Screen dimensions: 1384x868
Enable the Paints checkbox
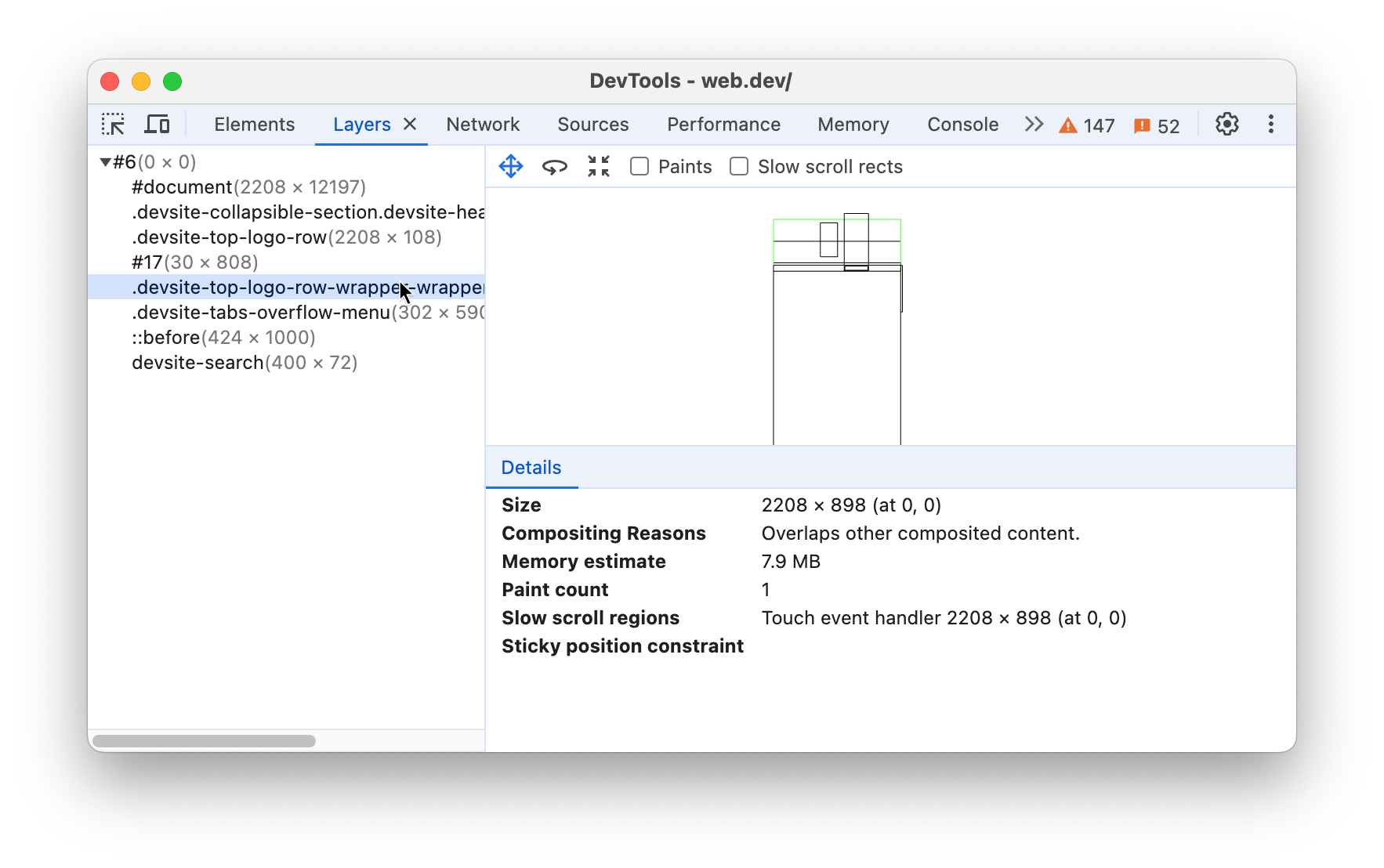(639, 166)
